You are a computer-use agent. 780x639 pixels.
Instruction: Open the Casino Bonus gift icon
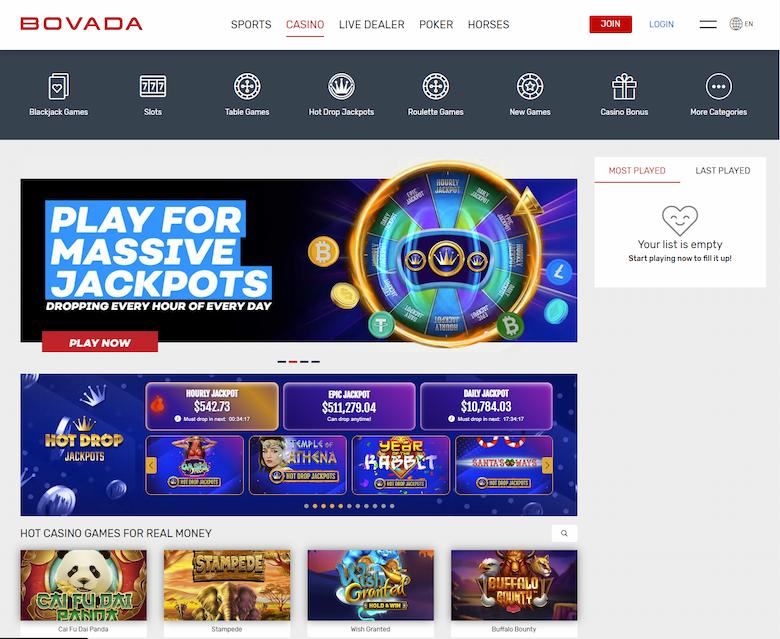[624, 87]
